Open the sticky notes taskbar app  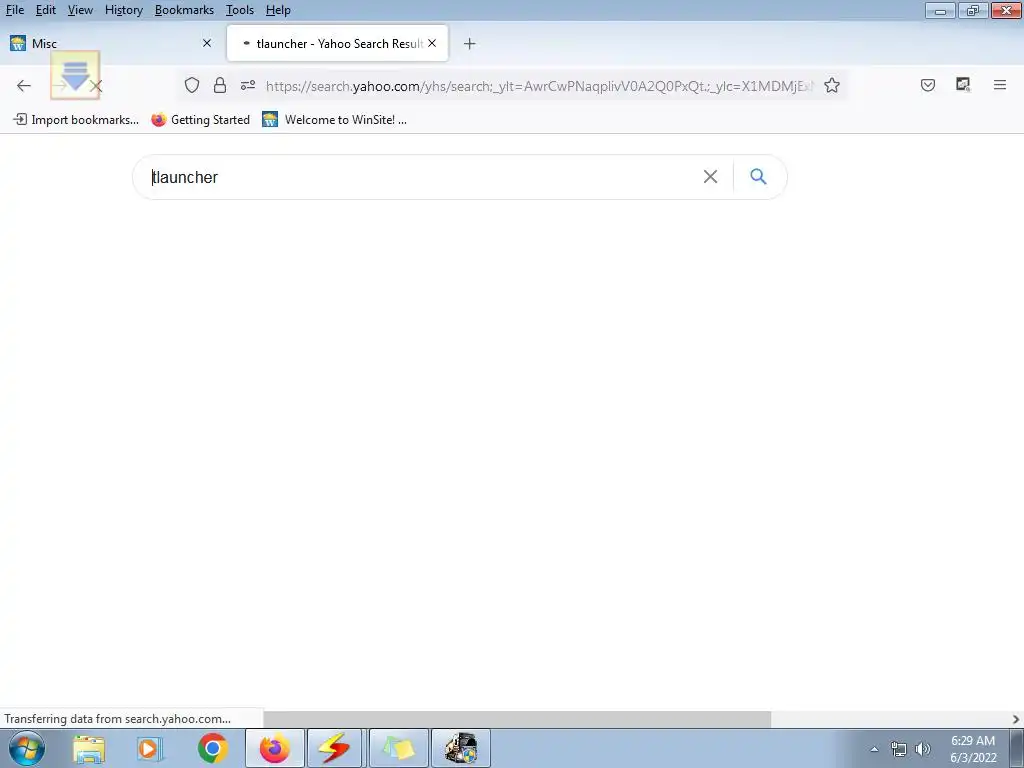[399, 748]
